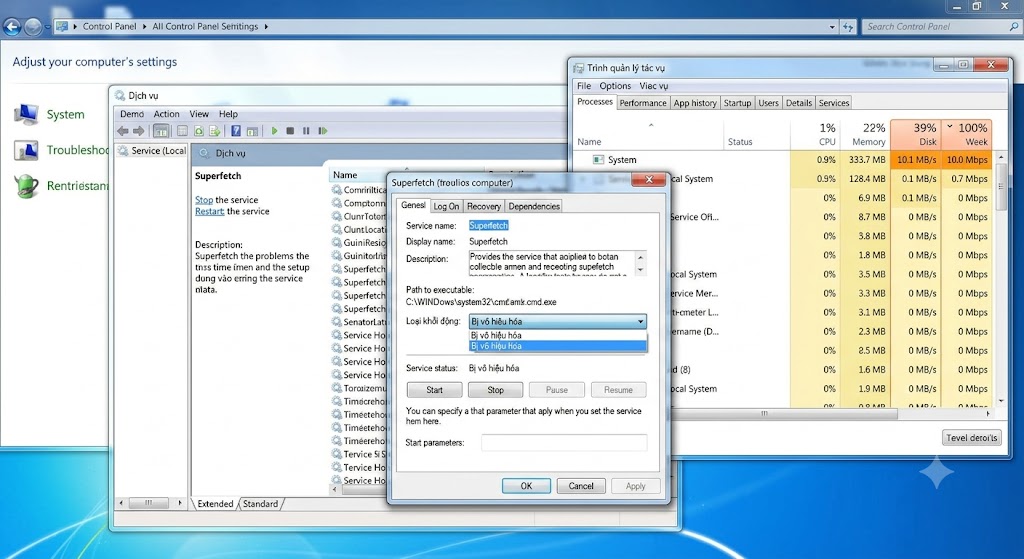Select the Comririltica service row
This screenshot has width=1024, height=559.
(359, 190)
